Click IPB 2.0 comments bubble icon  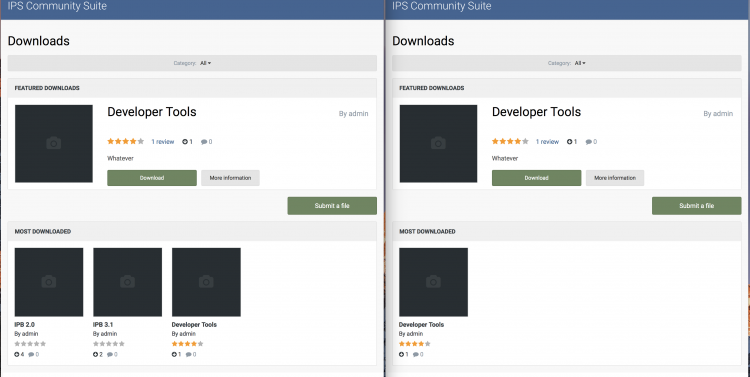pos(31,355)
